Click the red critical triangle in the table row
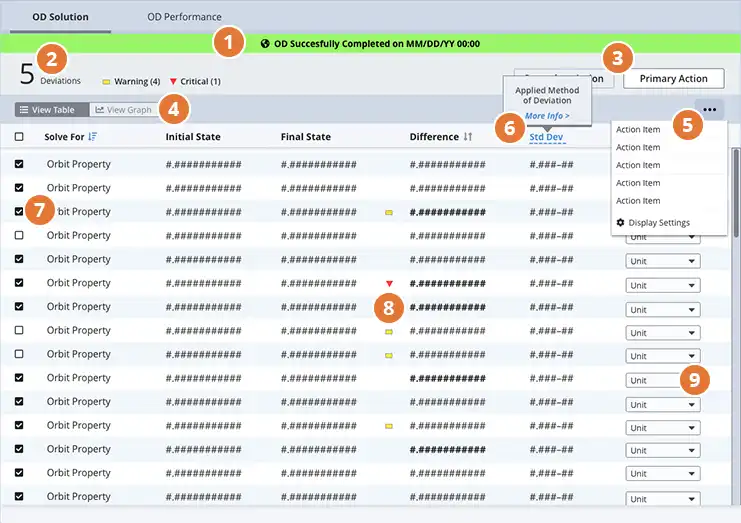This screenshot has height=523, width=741. click(389, 284)
